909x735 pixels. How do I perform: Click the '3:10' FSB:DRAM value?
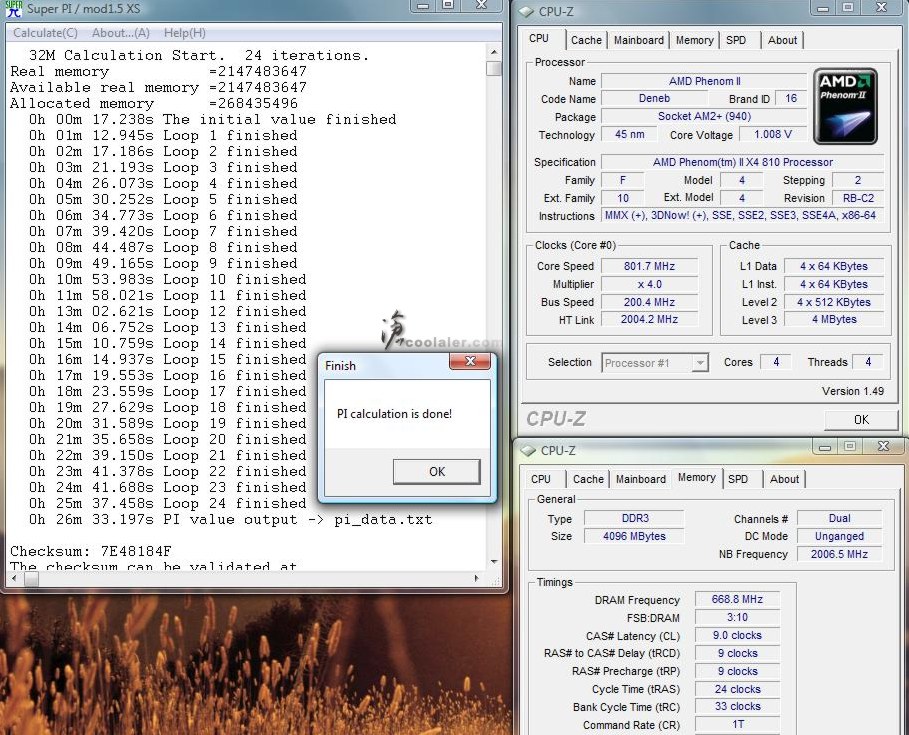pos(737,617)
